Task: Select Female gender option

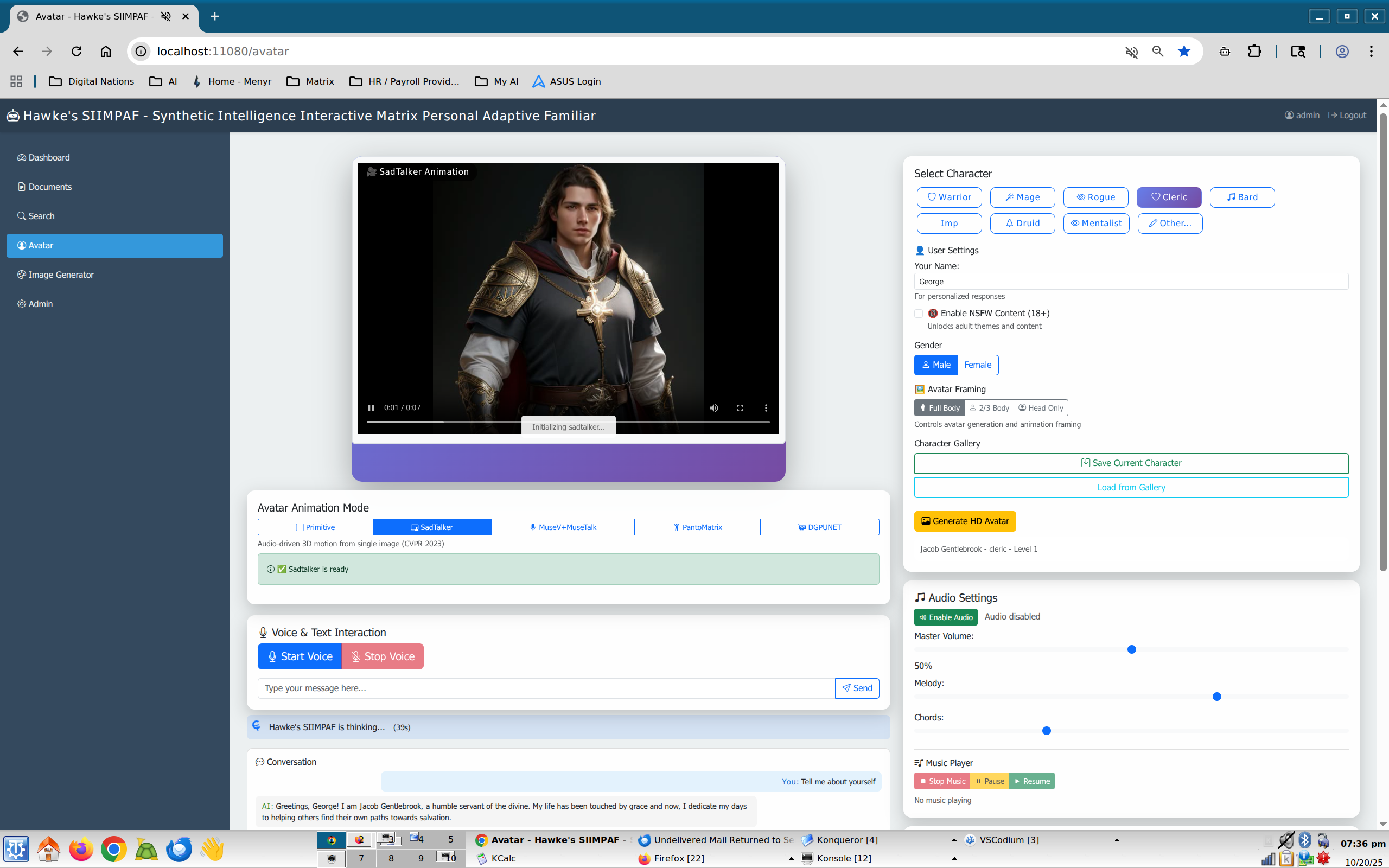Action: click(978, 365)
